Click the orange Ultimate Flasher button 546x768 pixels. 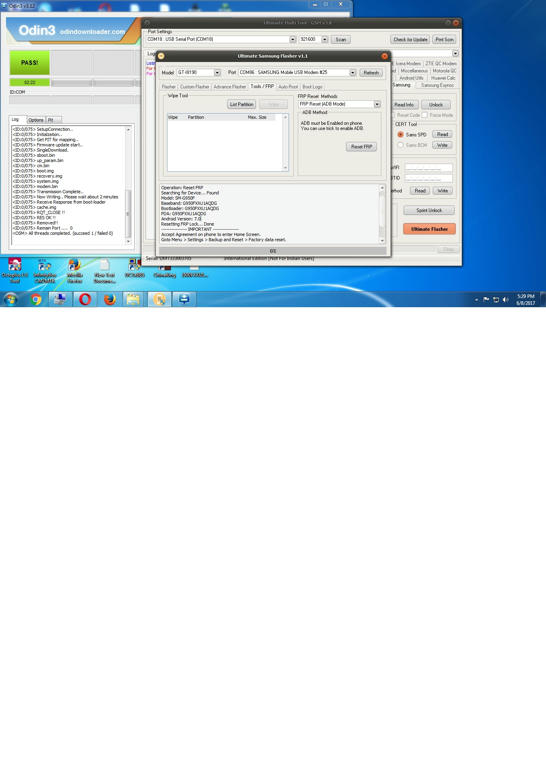point(429,229)
